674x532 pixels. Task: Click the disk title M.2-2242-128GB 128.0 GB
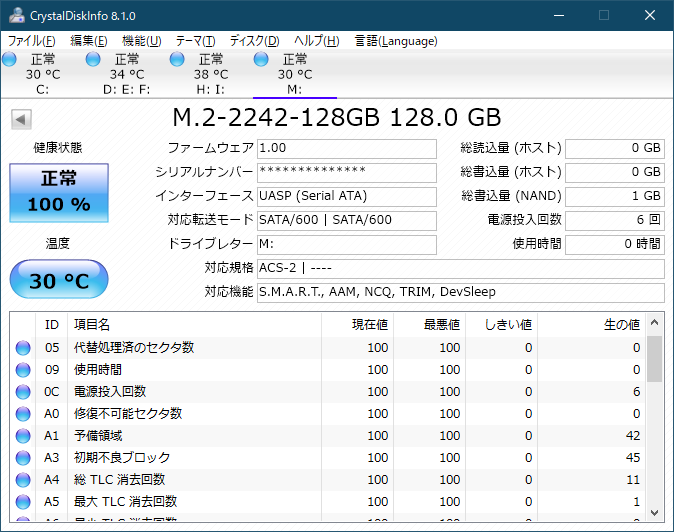[337, 117]
